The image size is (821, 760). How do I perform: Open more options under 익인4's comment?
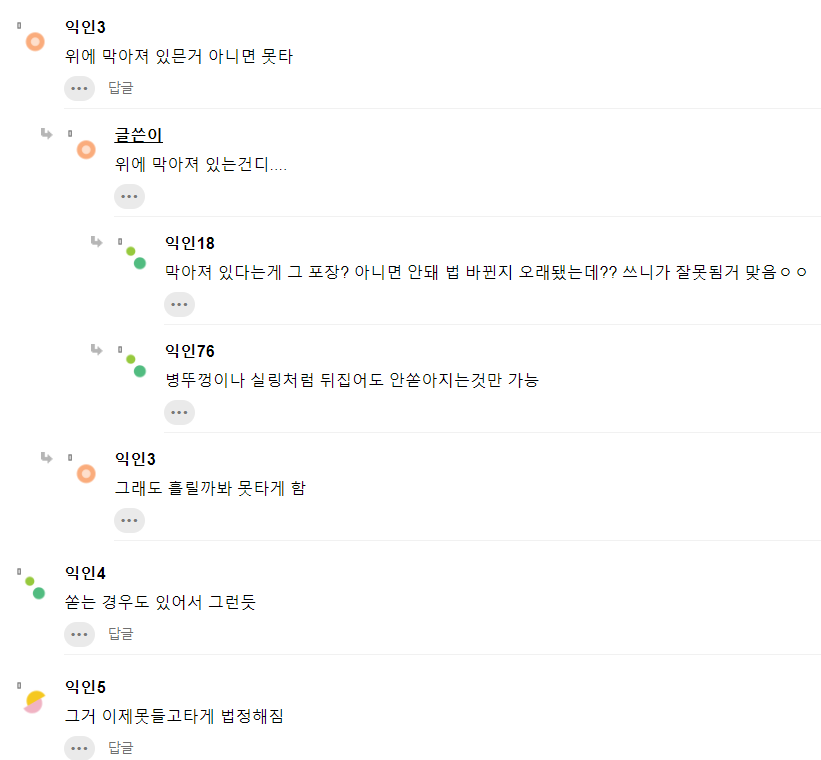(x=79, y=634)
